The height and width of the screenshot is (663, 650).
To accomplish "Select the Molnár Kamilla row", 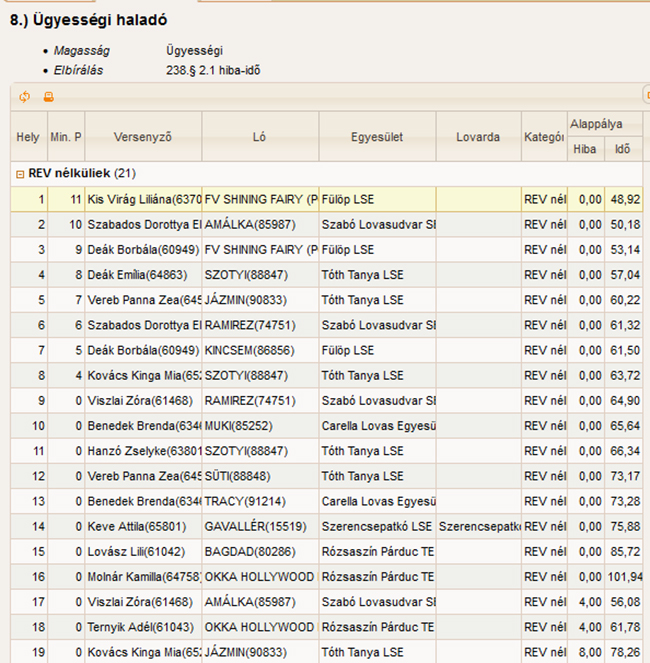I will tap(144, 577).
